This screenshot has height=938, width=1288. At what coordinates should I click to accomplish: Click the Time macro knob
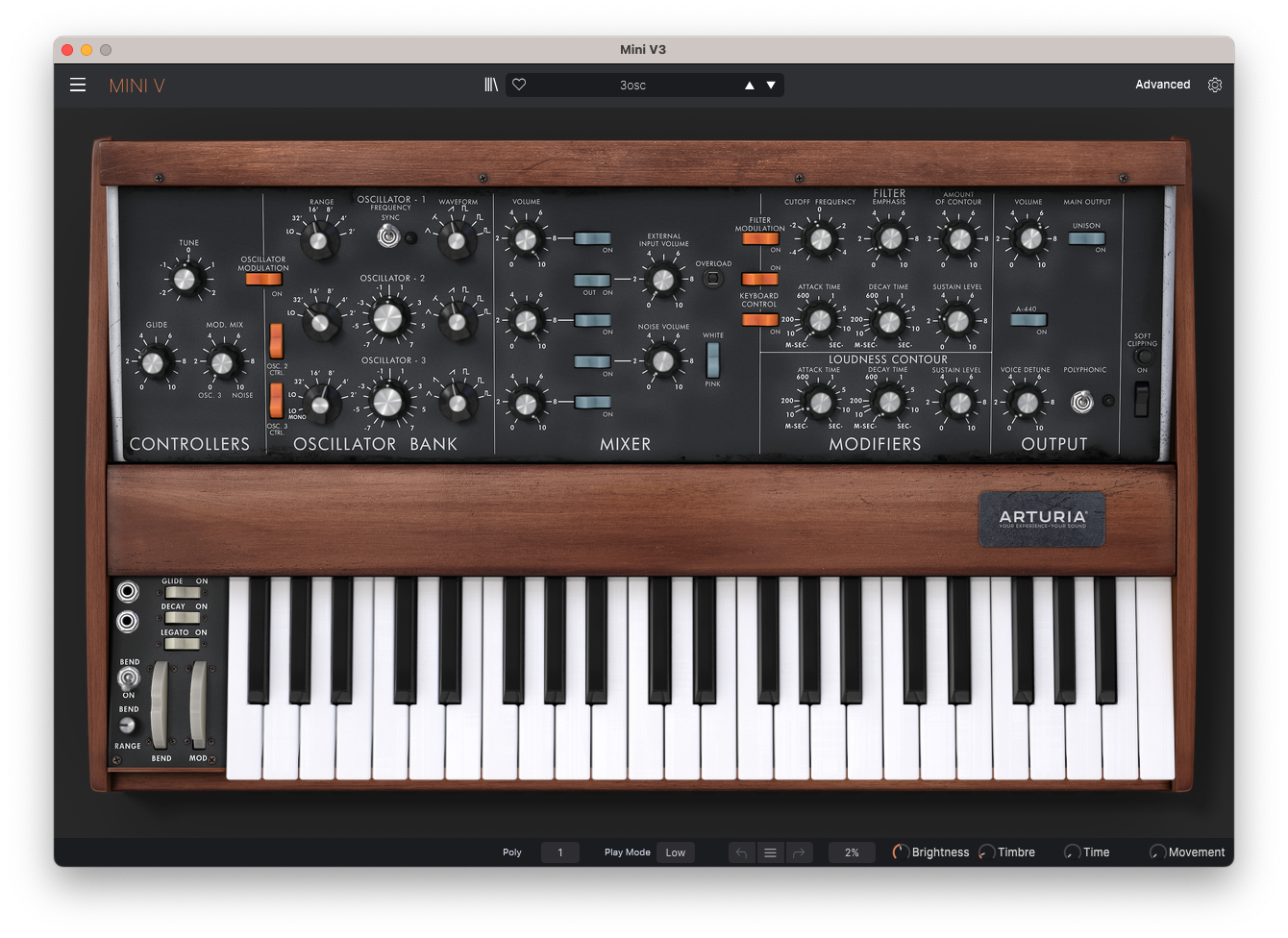click(x=1072, y=852)
